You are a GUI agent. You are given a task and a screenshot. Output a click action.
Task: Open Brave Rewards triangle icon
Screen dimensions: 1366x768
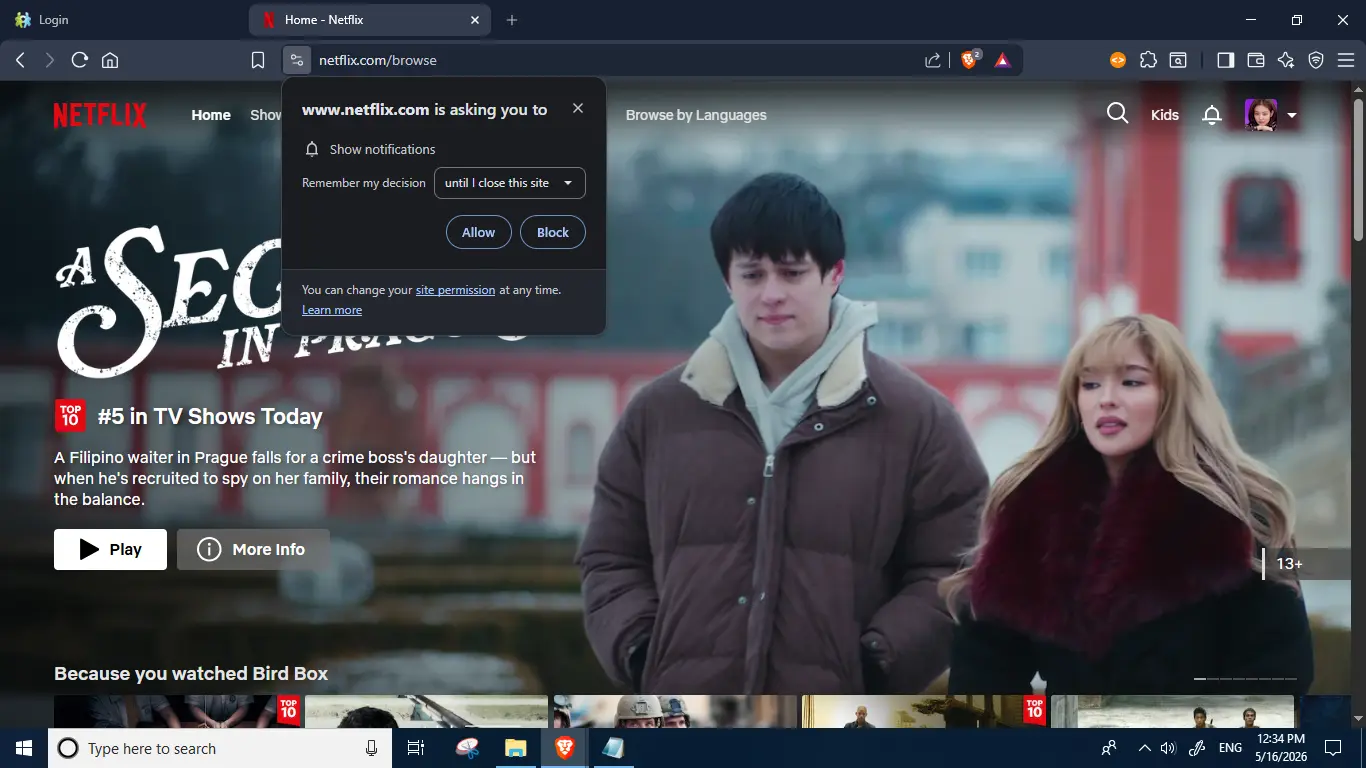[x=1003, y=60]
